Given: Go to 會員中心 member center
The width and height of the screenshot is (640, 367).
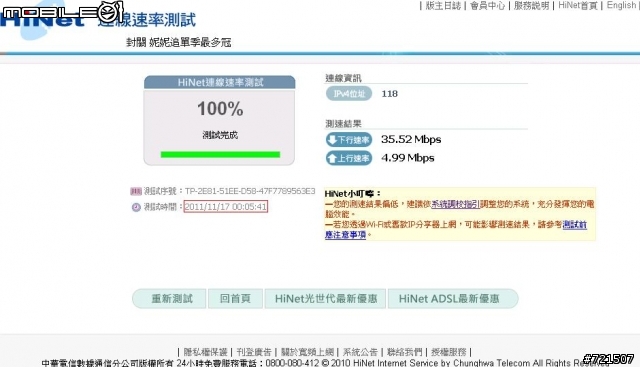Looking at the screenshot, I should (x=487, y=6).
